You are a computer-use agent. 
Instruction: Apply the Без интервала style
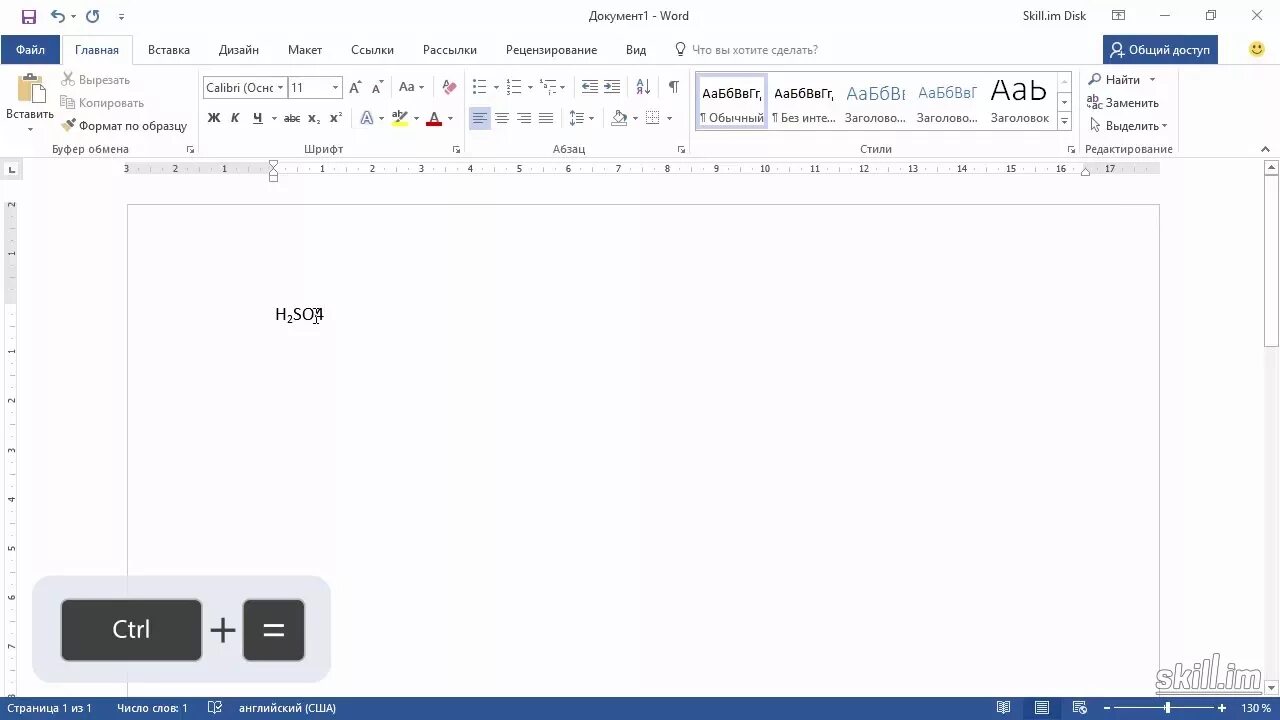(x=804, y=102)
